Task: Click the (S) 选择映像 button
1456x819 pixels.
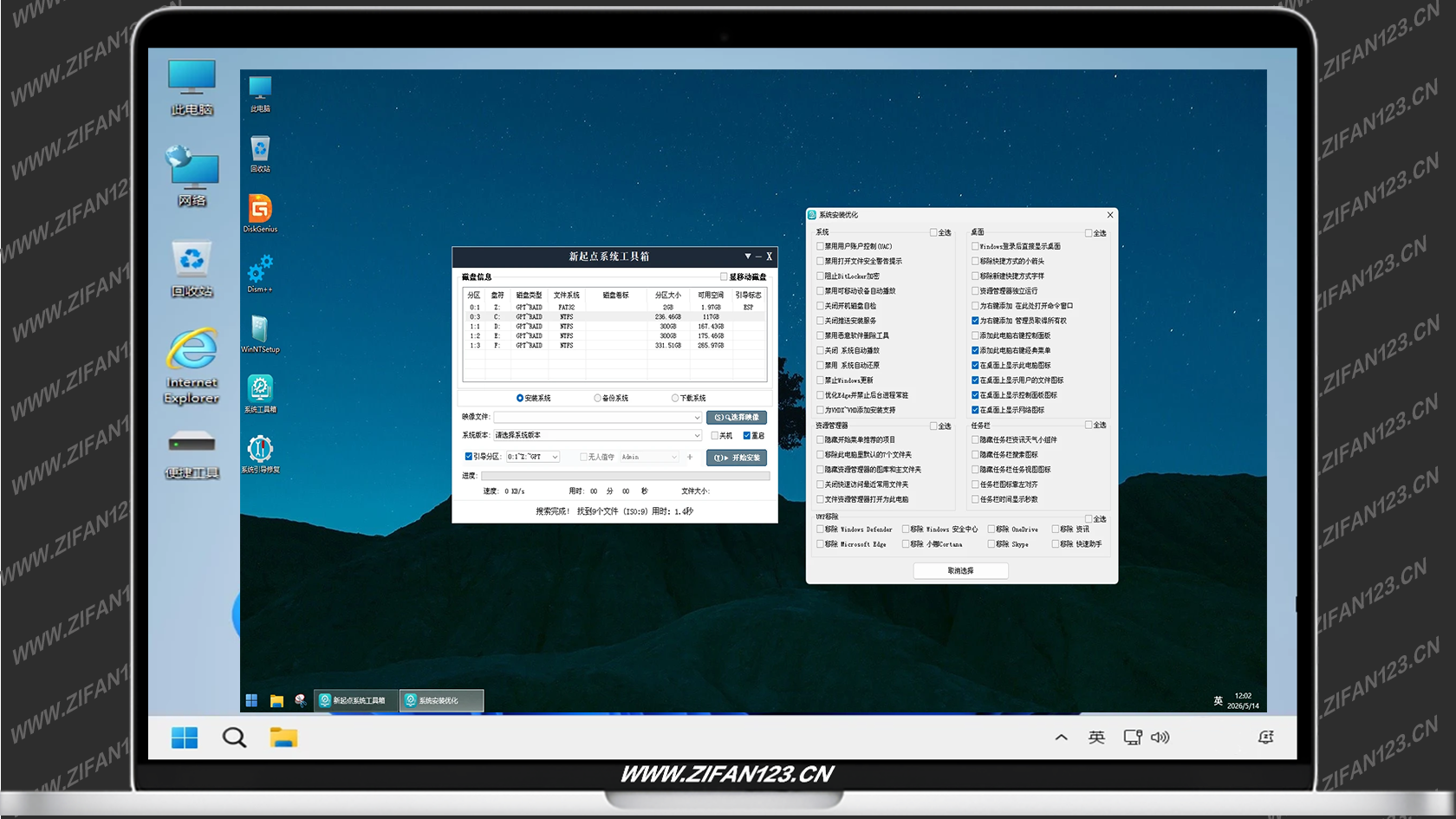Action: [x=737, y=418]
